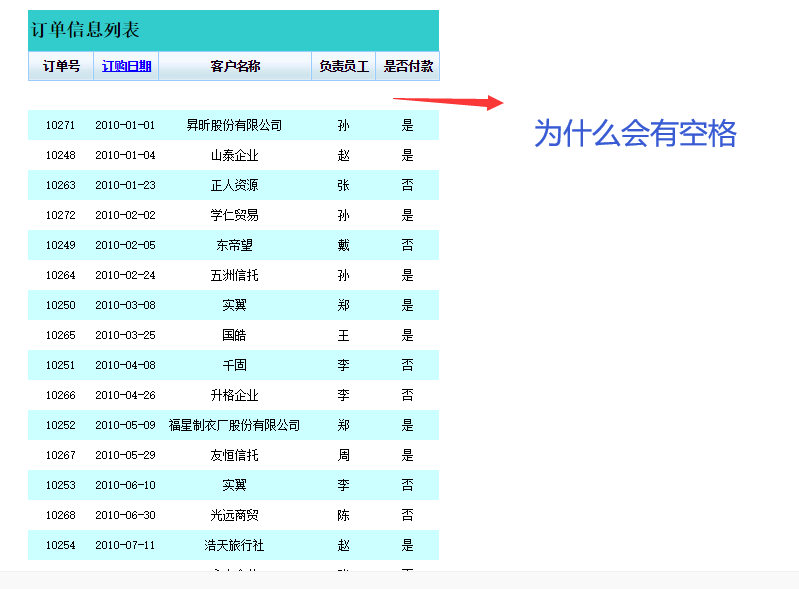Click the date 2010-06-30
This screenshot has width=799, height=589.
pyautogui.click(x=125, y=516)
